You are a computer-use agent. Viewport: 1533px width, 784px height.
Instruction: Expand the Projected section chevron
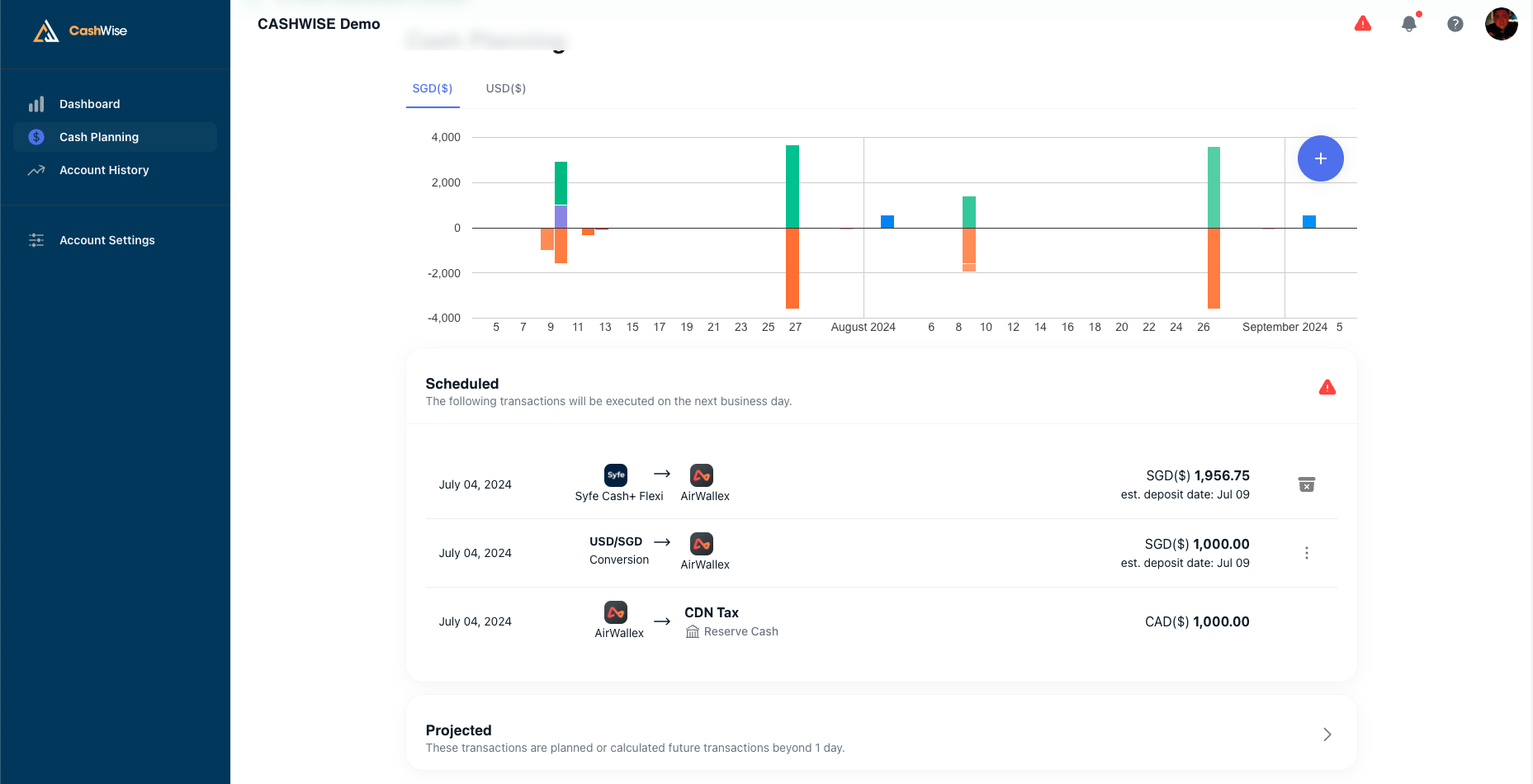pyautogui.click(x=1327, y=734)
